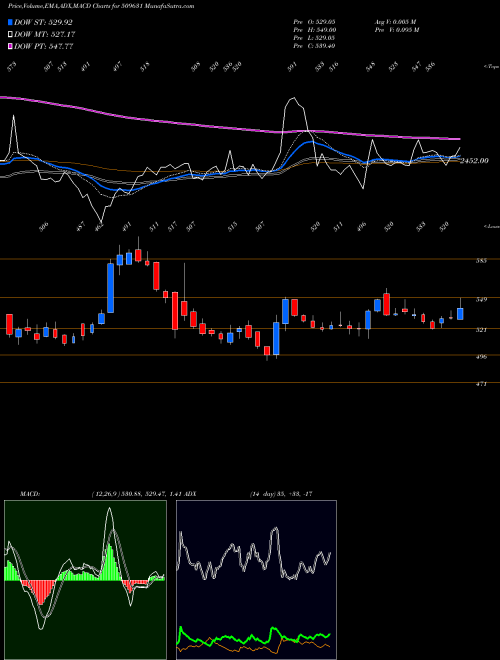Image resolution: width=500 pixels, height=660 pixels.
Task: Click the 'Pre O: 529.05' open value
Action: [x=314, y=21]
